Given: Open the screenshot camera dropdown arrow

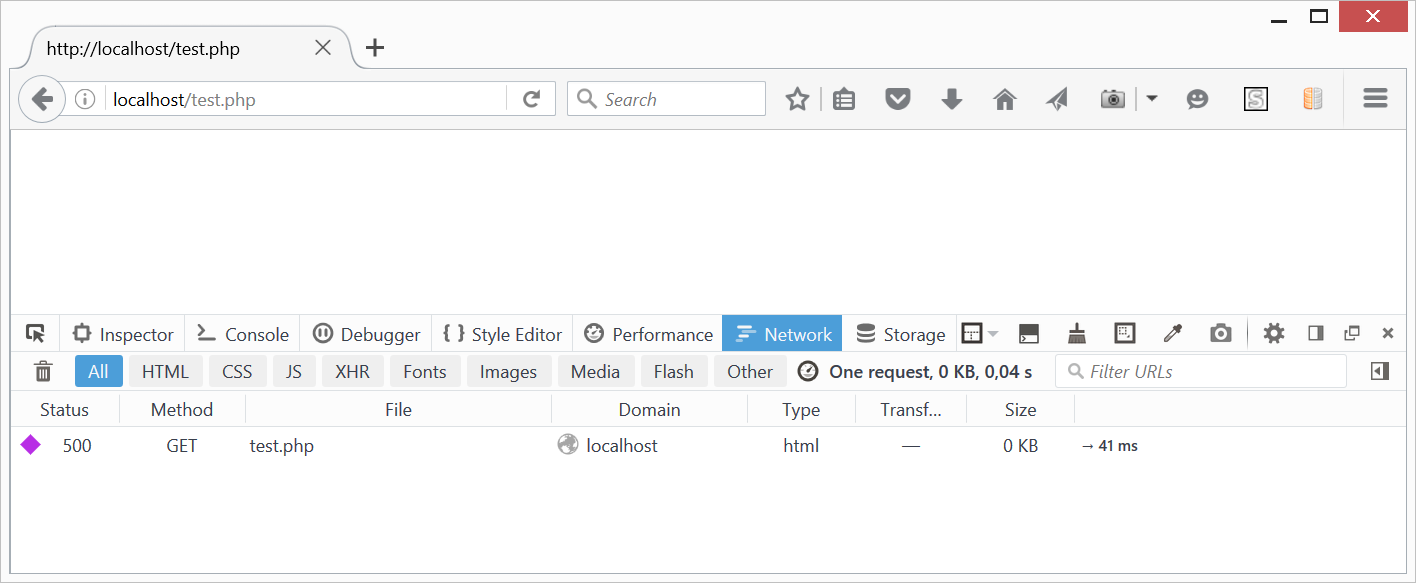Looking at the screenshot, I should click(x=1152, y=99).
